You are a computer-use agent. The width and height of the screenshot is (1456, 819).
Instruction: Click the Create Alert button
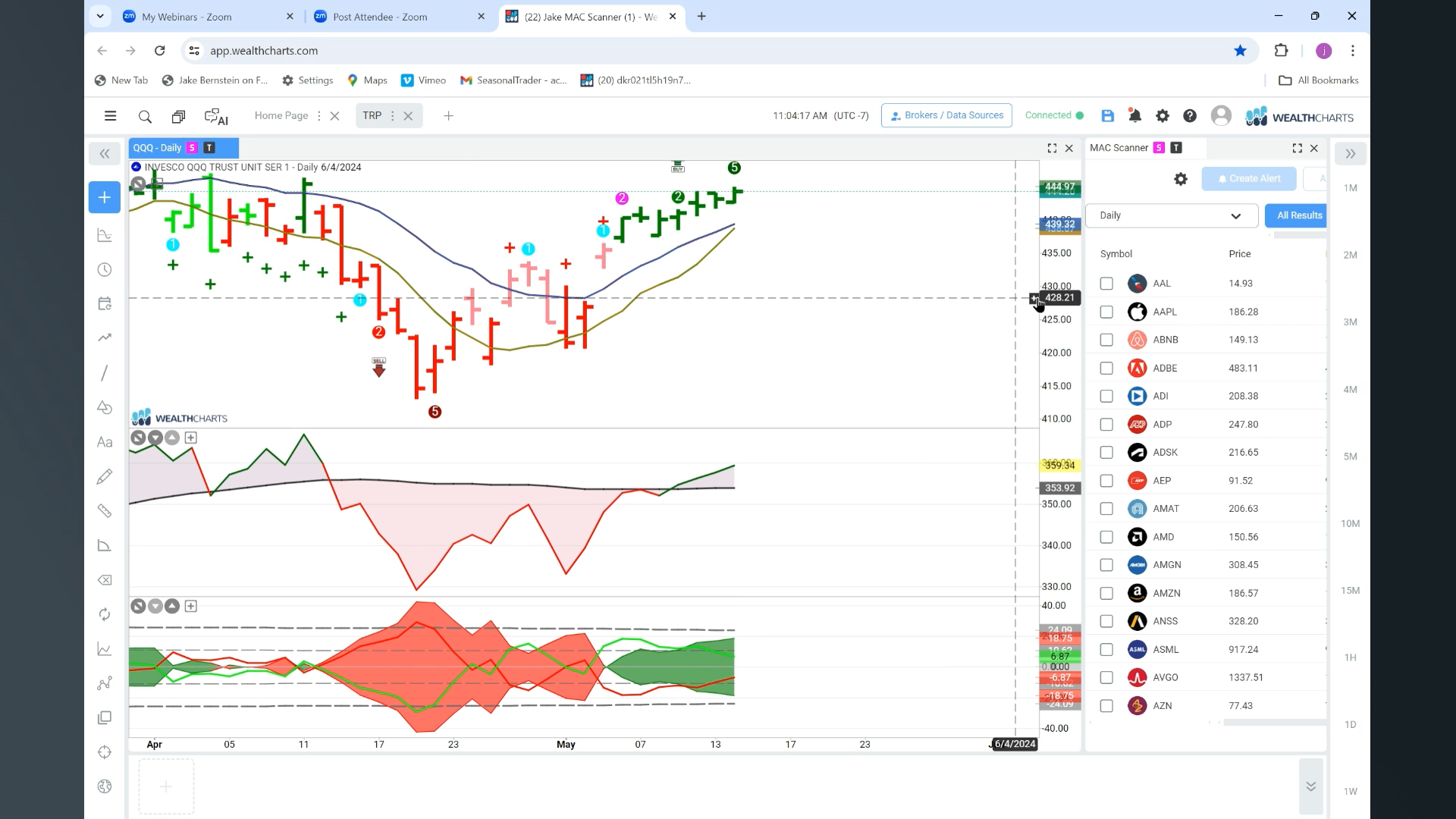coord(1249,179)
